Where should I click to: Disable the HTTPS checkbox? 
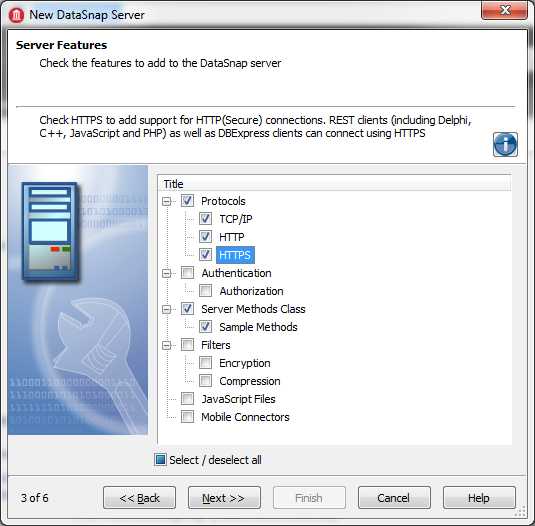[205, 254]
